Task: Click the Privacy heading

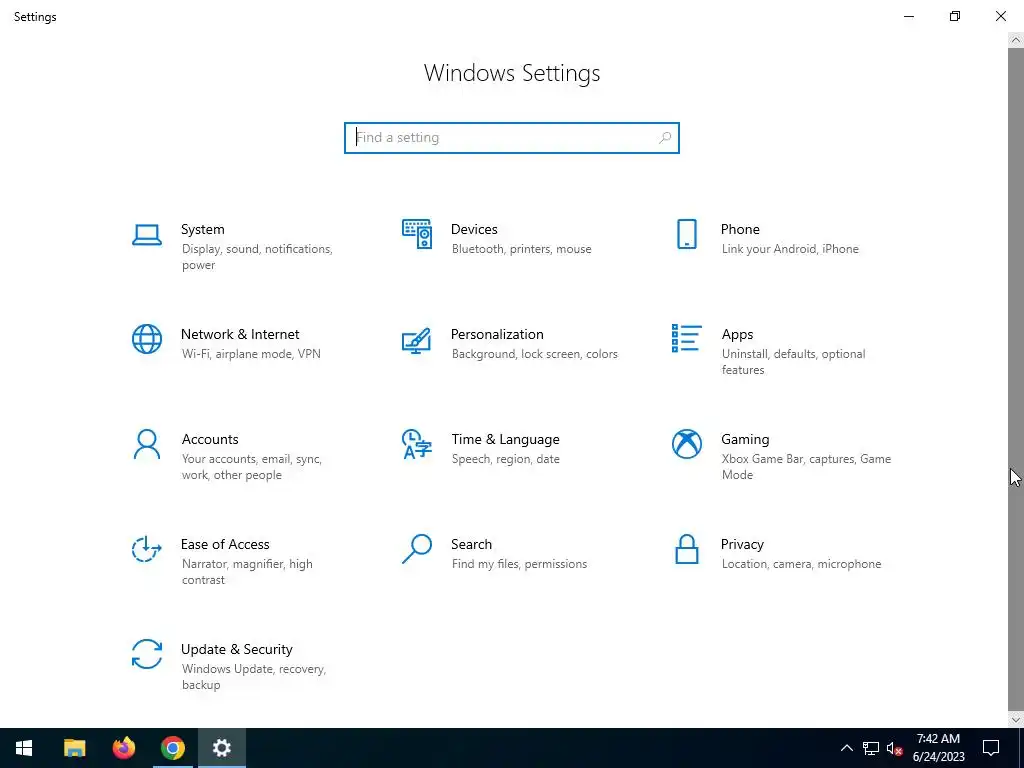Action: click(x=742, y=545)
